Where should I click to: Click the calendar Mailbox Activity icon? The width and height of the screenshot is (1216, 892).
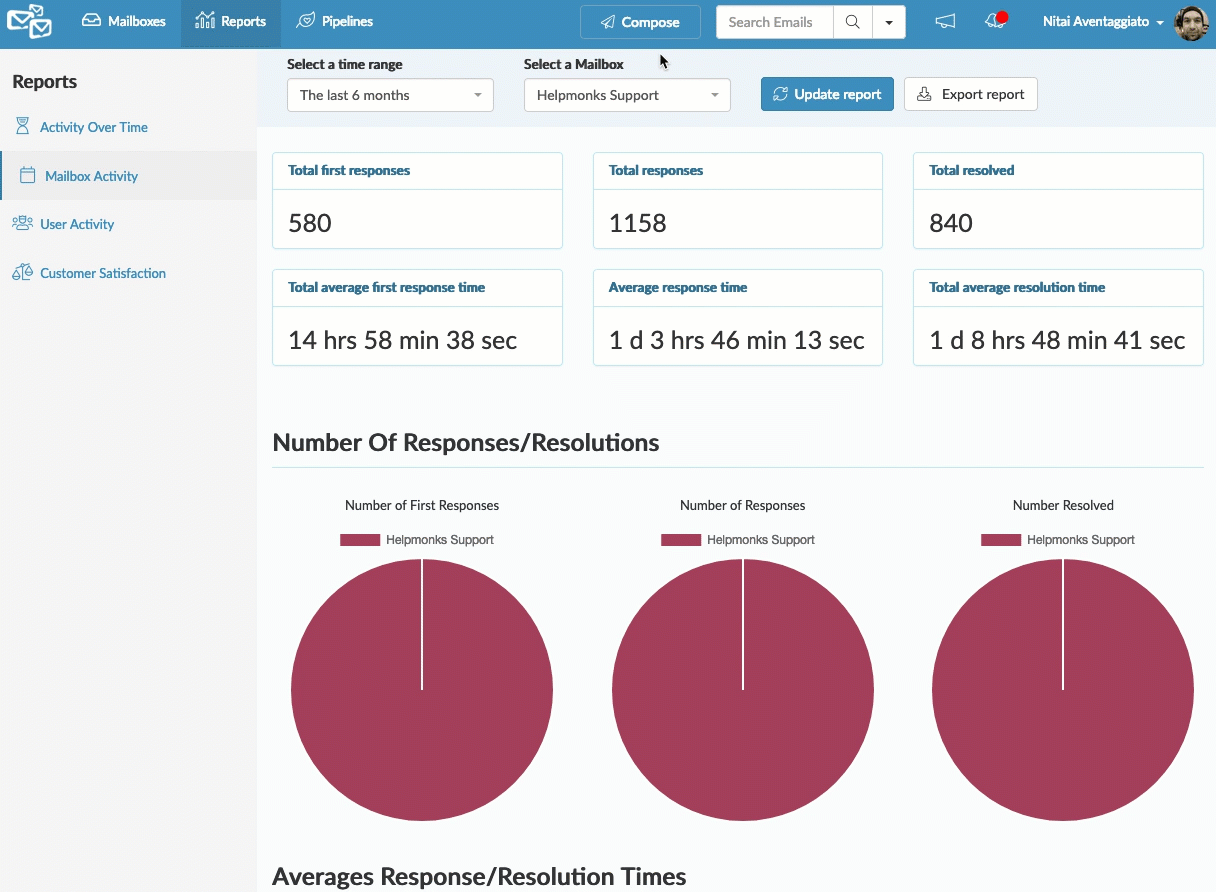point(28,176)
